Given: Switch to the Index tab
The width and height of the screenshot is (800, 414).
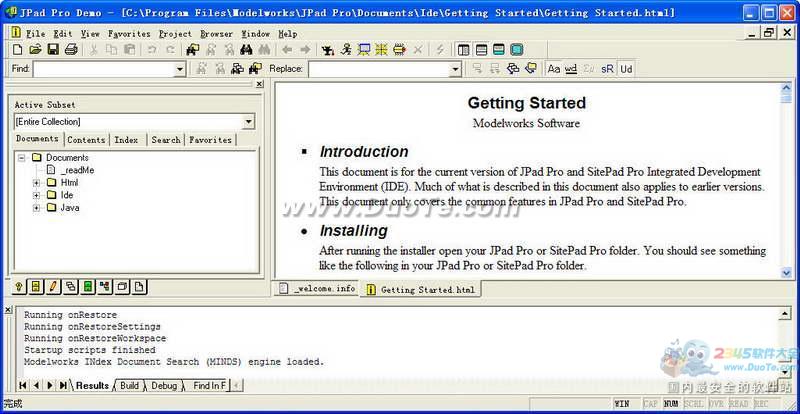Looking at the screenshot, I should 126,140.
